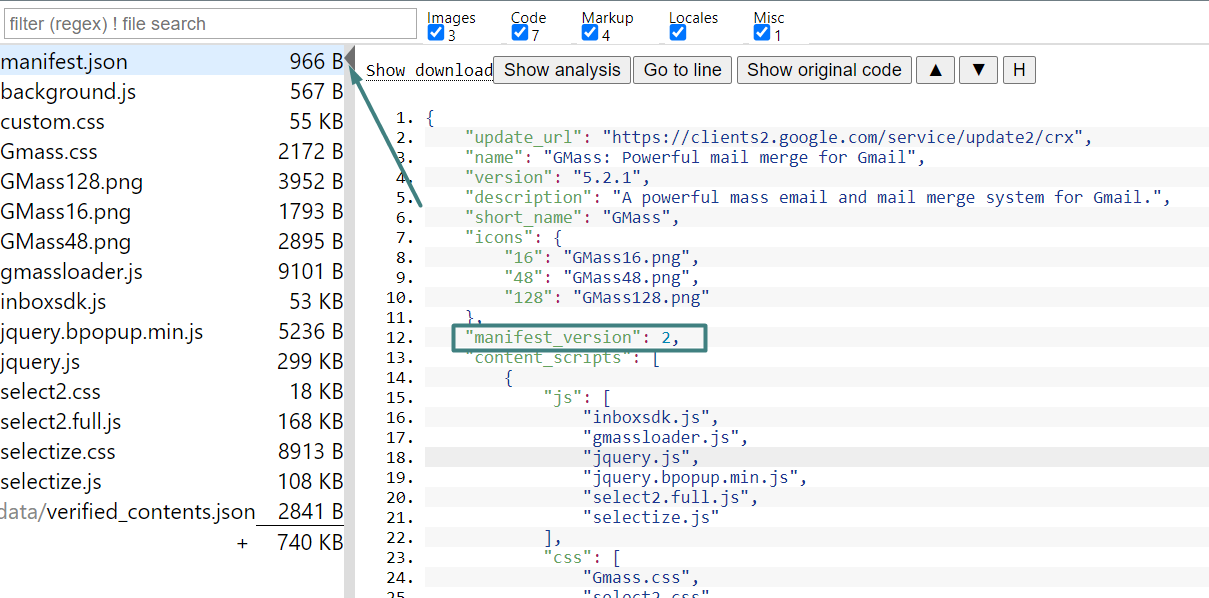Click the Show download link
This screenshot has width=1209, height=598.
[x=429, y=71]
